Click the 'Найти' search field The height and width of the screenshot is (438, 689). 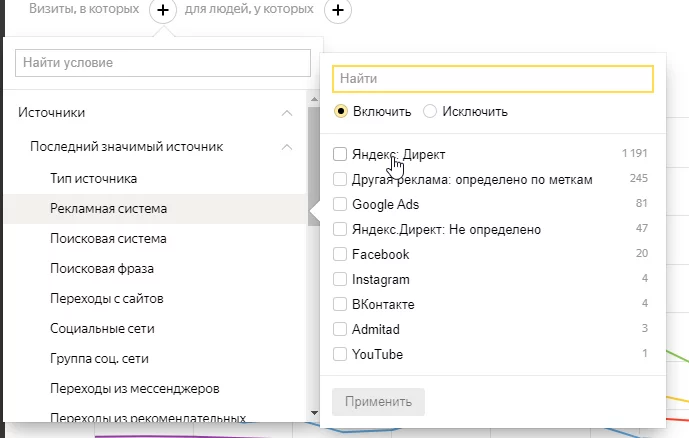pos(493,79)
